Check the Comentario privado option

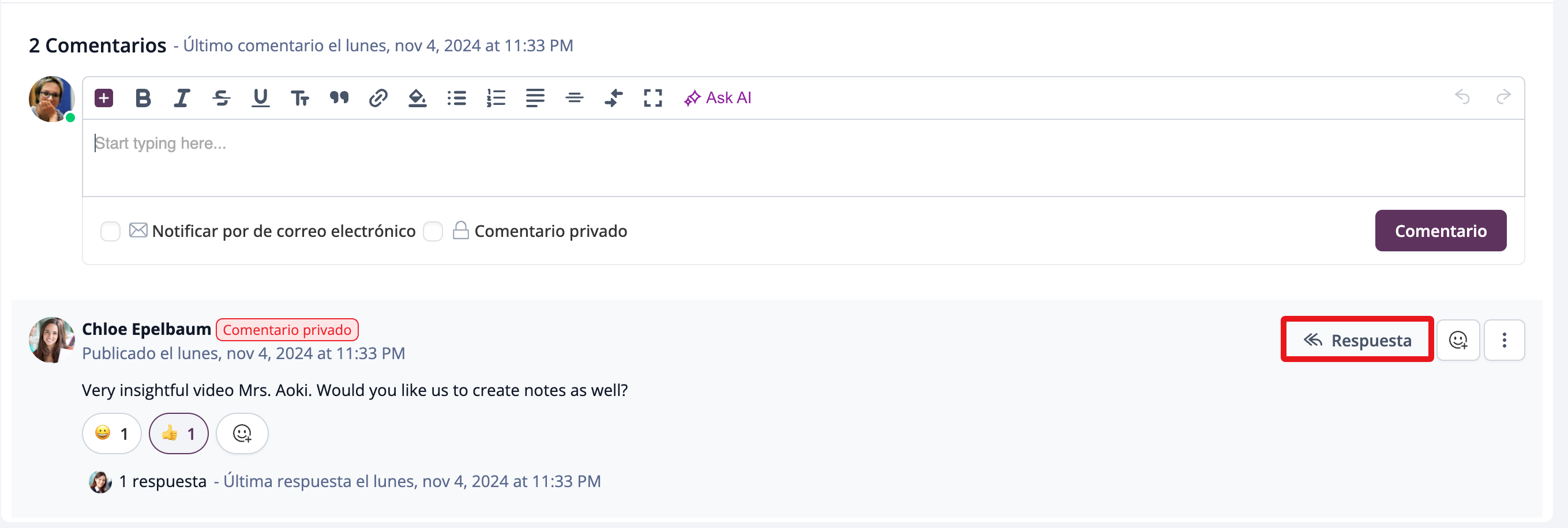pos(433,231)
